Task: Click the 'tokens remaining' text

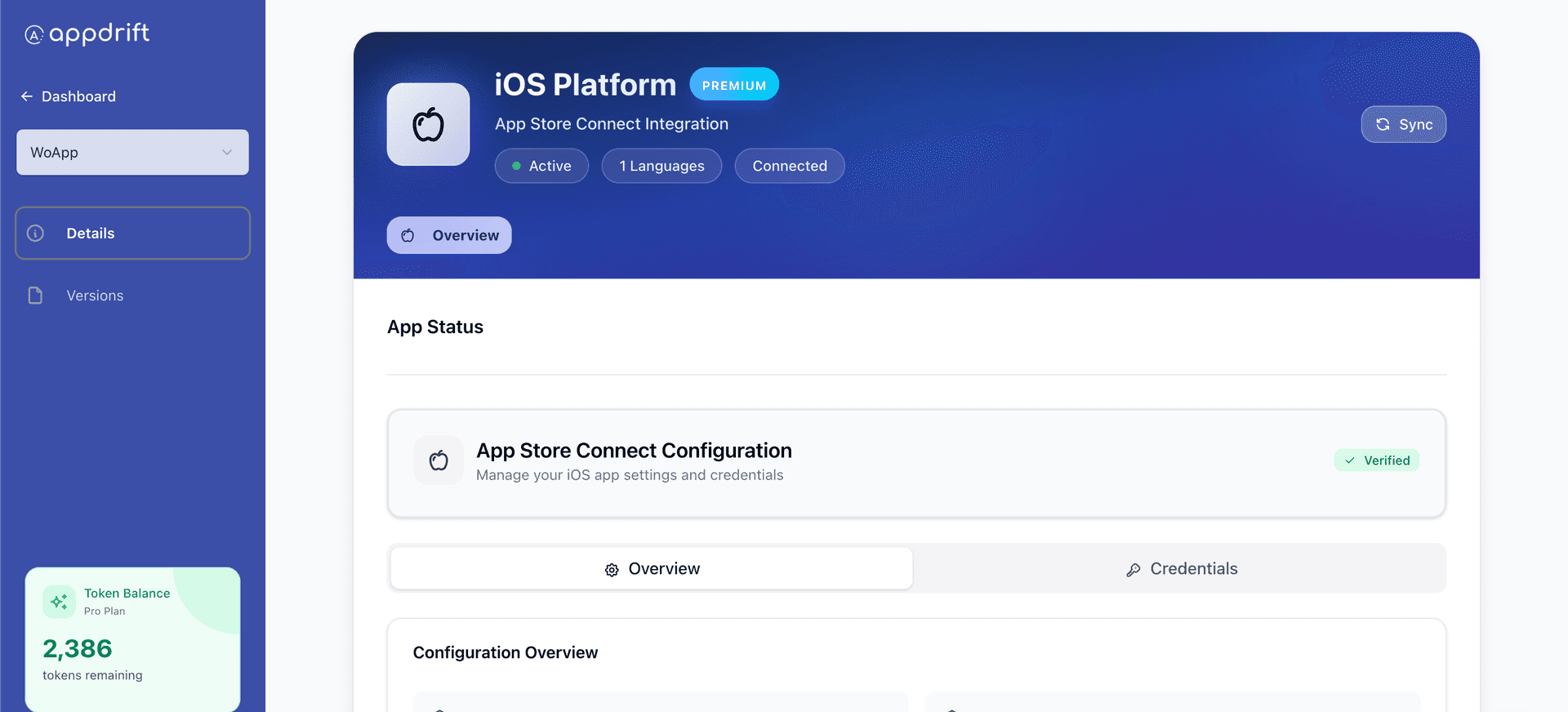Action: pos(92,675)
